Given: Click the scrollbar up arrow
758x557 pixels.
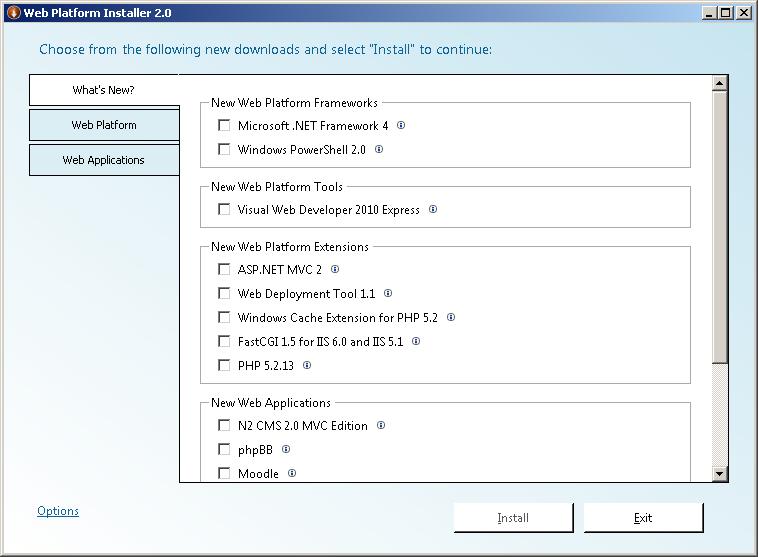Looking at the screenshot, I should coord(720,83).
